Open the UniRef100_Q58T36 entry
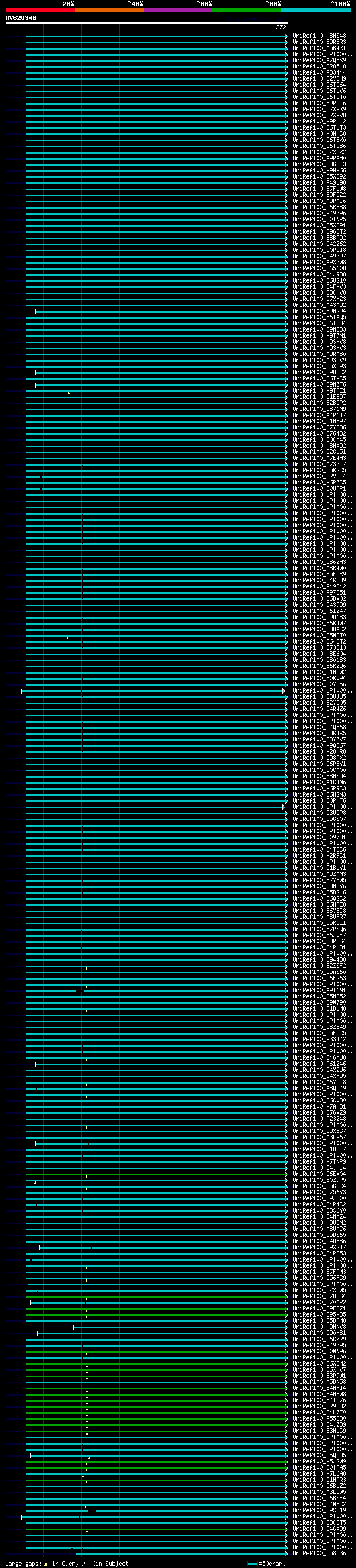The width and height of the screenshot is (356, 1568). coord(319,1553)
